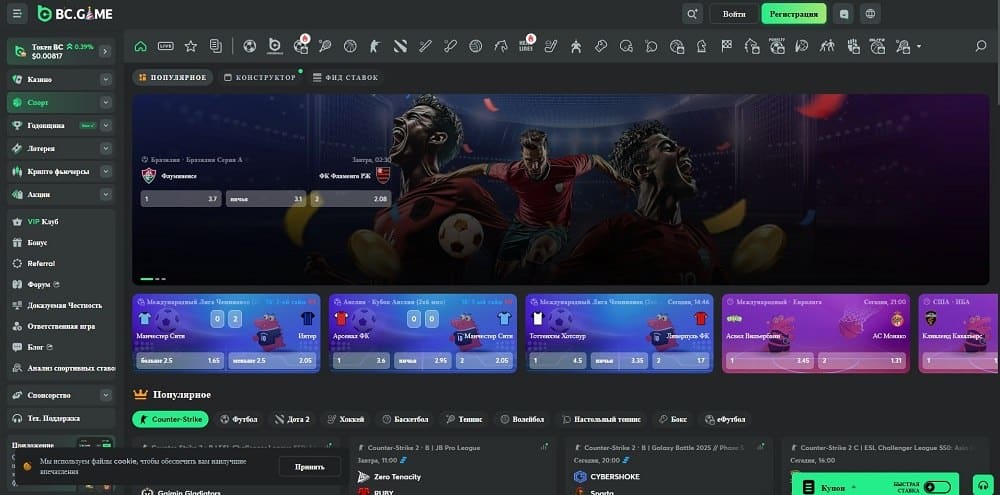Open the hamburger menu icon
This screenshot has height=495, width=1000.
[x=17, y=13]
